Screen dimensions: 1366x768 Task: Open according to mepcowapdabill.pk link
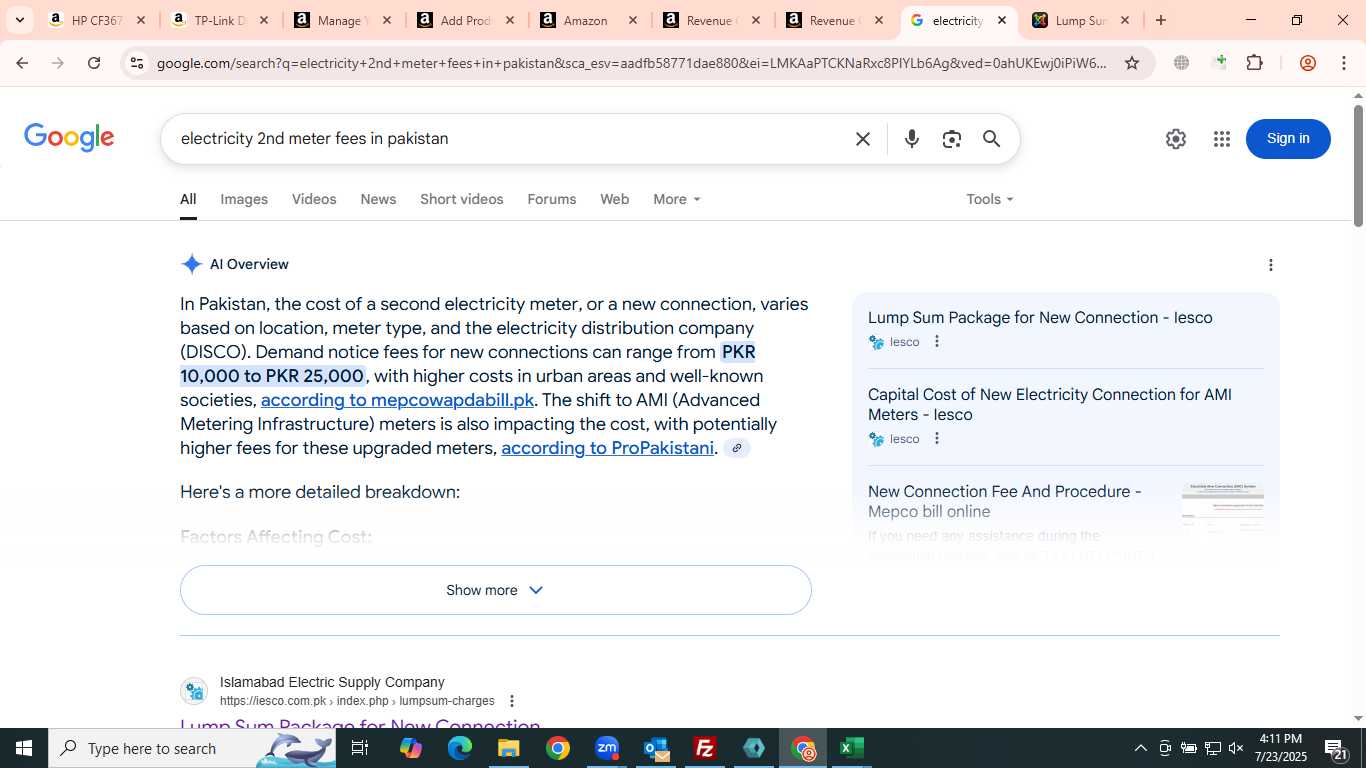tap(397, 400)
